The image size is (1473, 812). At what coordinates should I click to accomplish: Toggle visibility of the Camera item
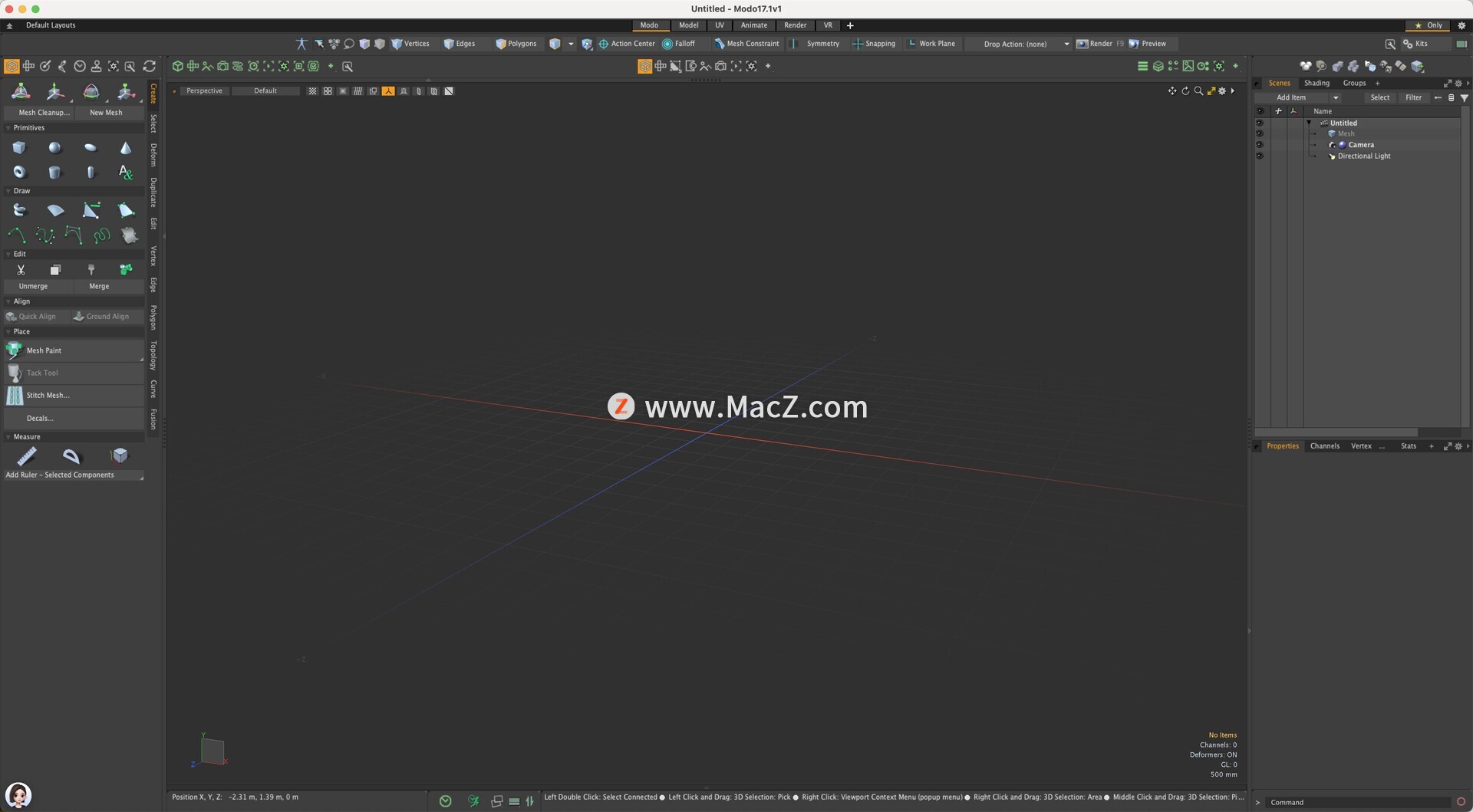tap(1260, 145)
